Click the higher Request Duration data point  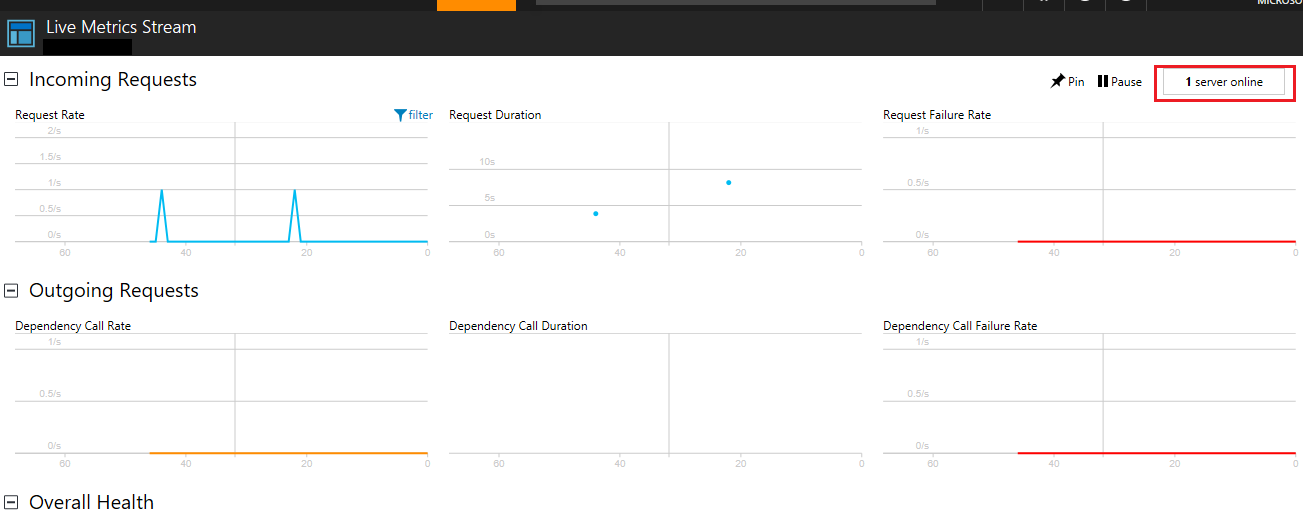click(x=728, y=182)
